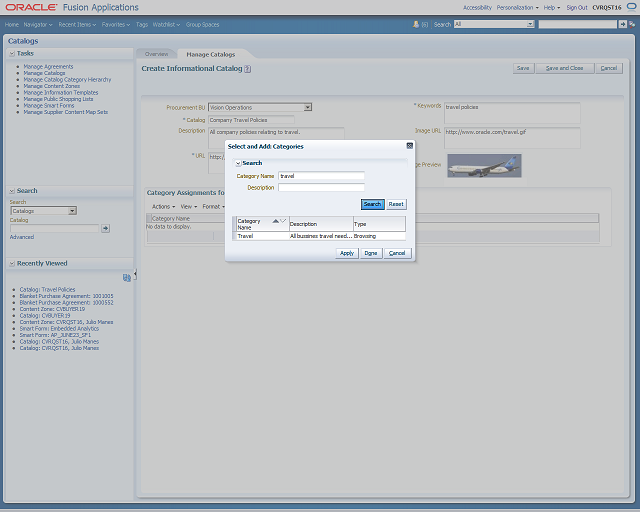The height and width of the screenshot is (512, 640).
Task: Sort Category Name ascending
Action: tap(276, 221)
